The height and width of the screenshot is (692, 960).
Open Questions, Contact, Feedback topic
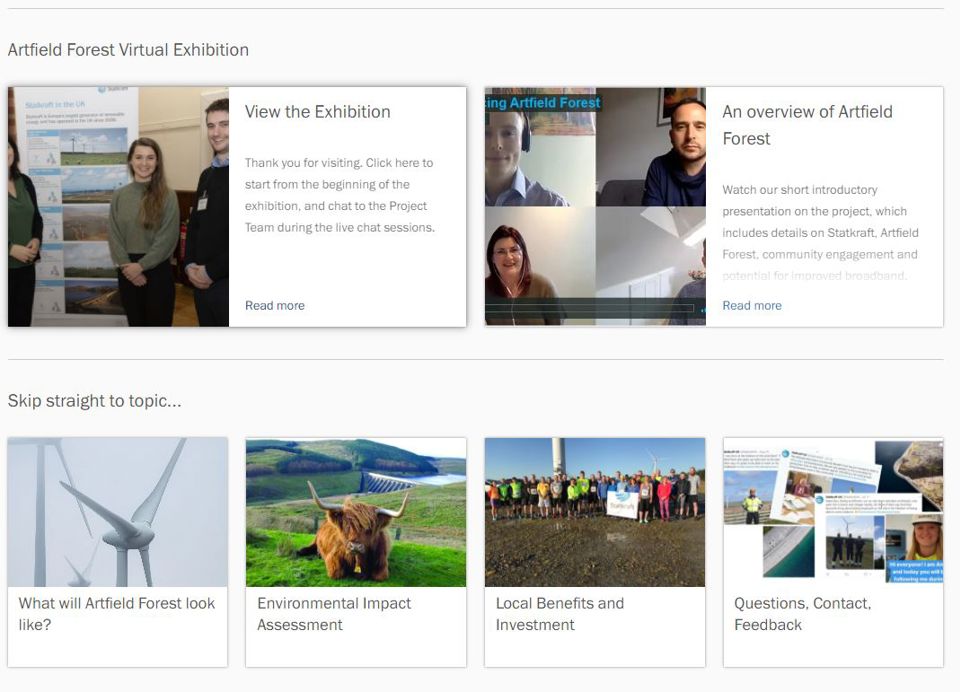pos(803,614)
